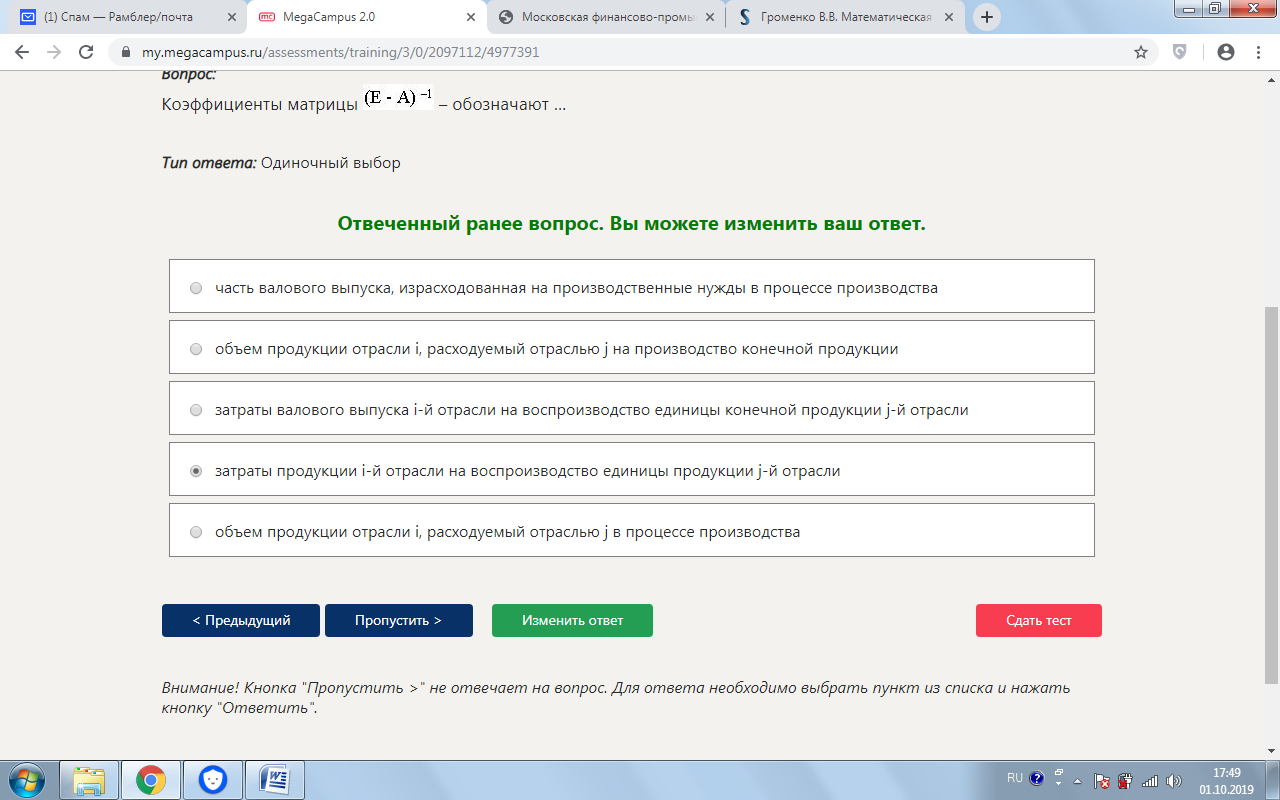Click the address bar URL

[x=340, y=52]
